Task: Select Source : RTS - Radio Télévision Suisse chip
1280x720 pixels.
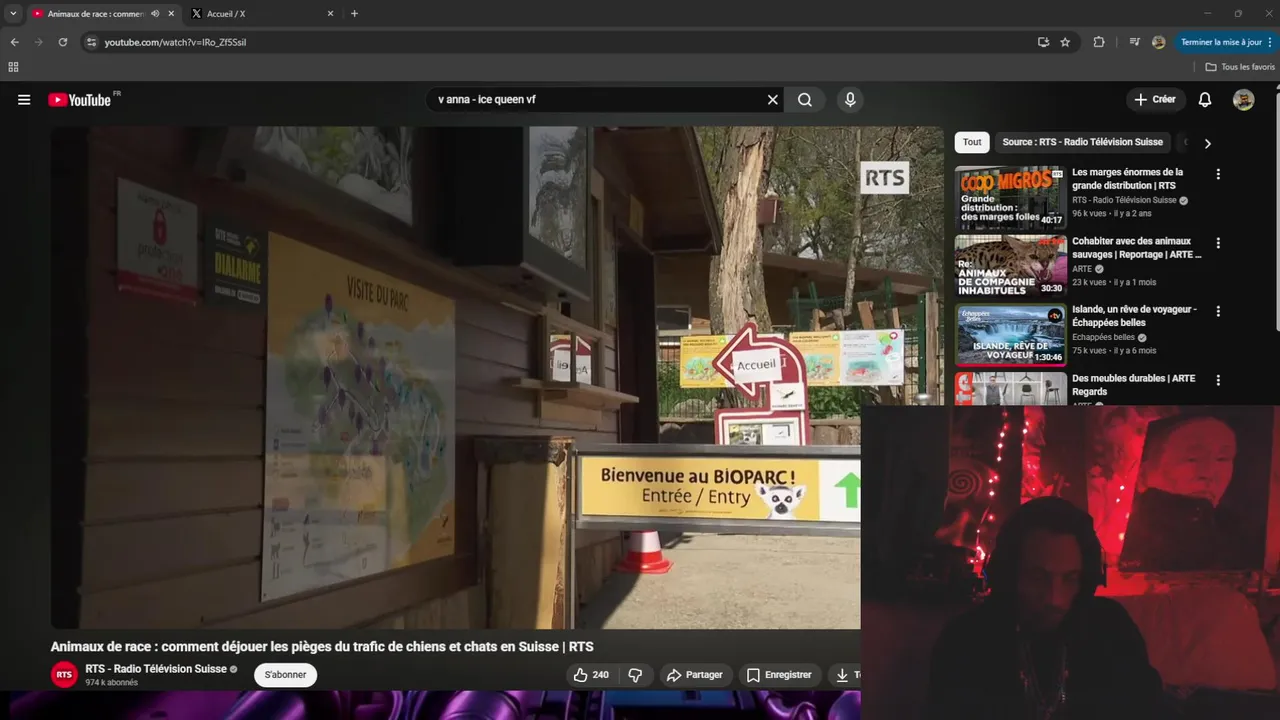Action: point(1083,142)
